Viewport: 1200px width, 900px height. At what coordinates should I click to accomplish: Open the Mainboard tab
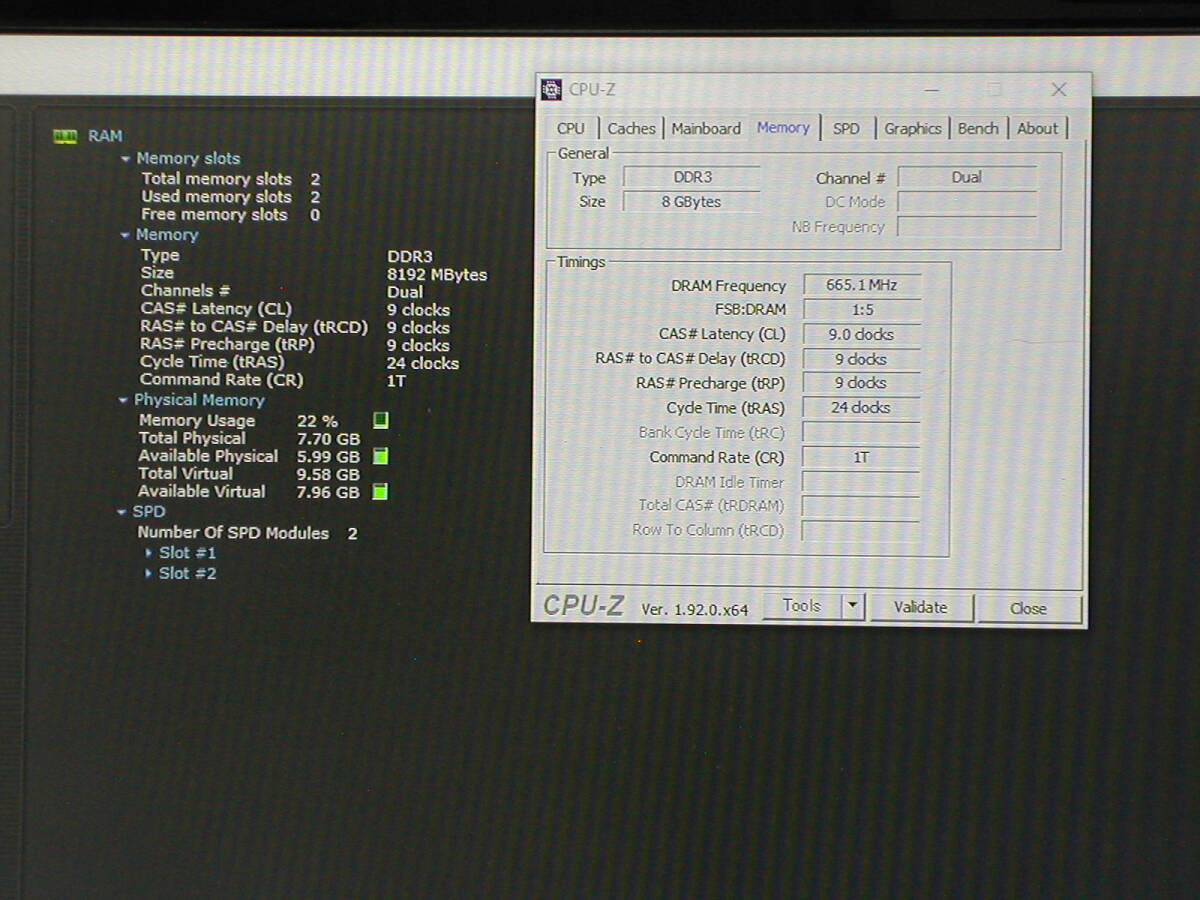tap(706, 128)
